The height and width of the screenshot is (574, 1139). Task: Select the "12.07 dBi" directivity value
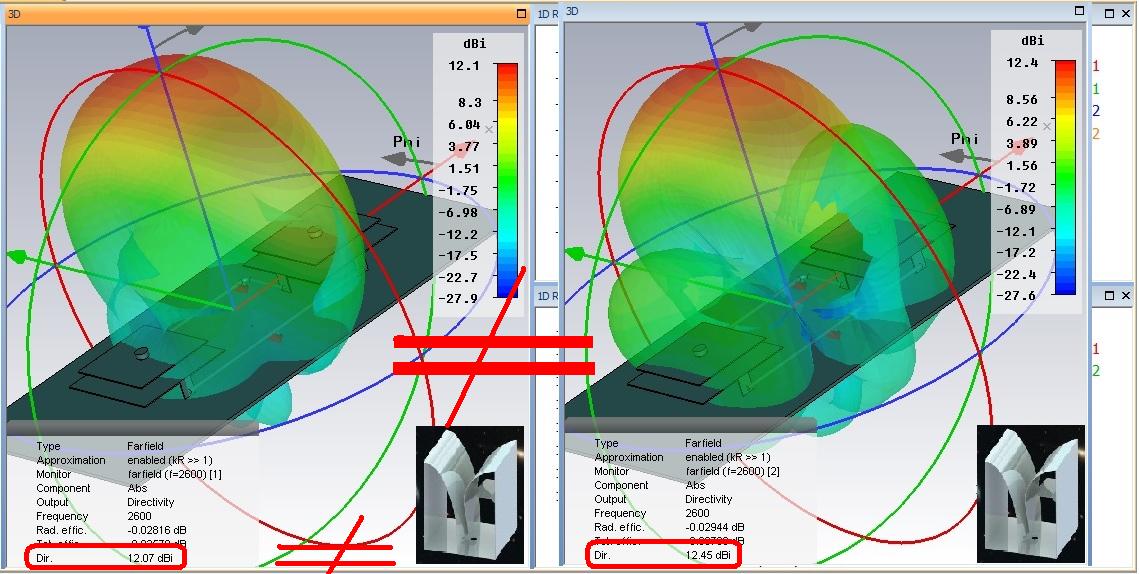click(x=150, y=558)
